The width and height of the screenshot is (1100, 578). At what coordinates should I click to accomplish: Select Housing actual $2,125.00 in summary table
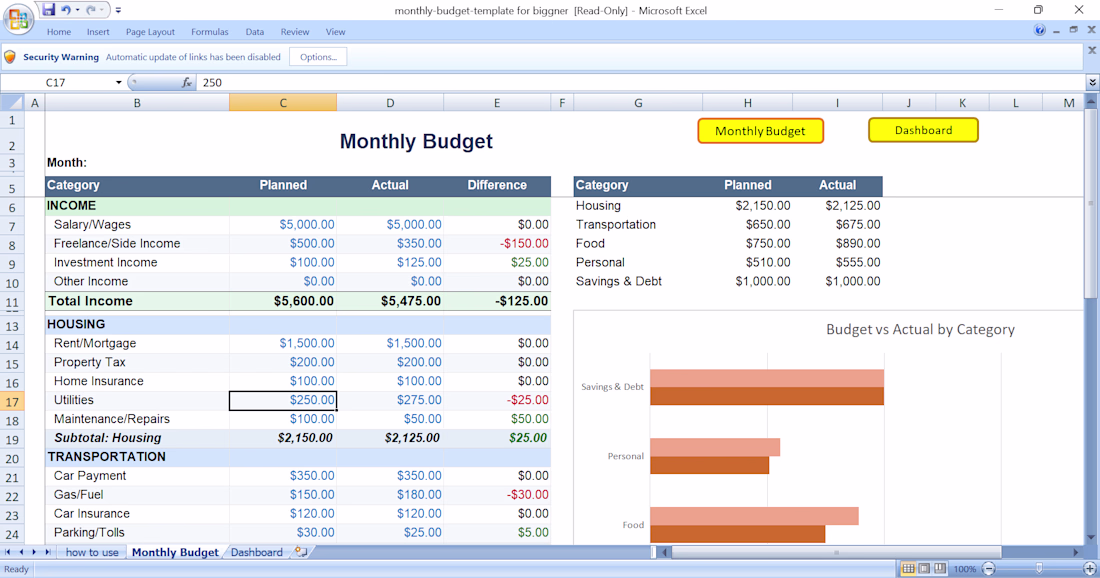click(x=838, y=206)
